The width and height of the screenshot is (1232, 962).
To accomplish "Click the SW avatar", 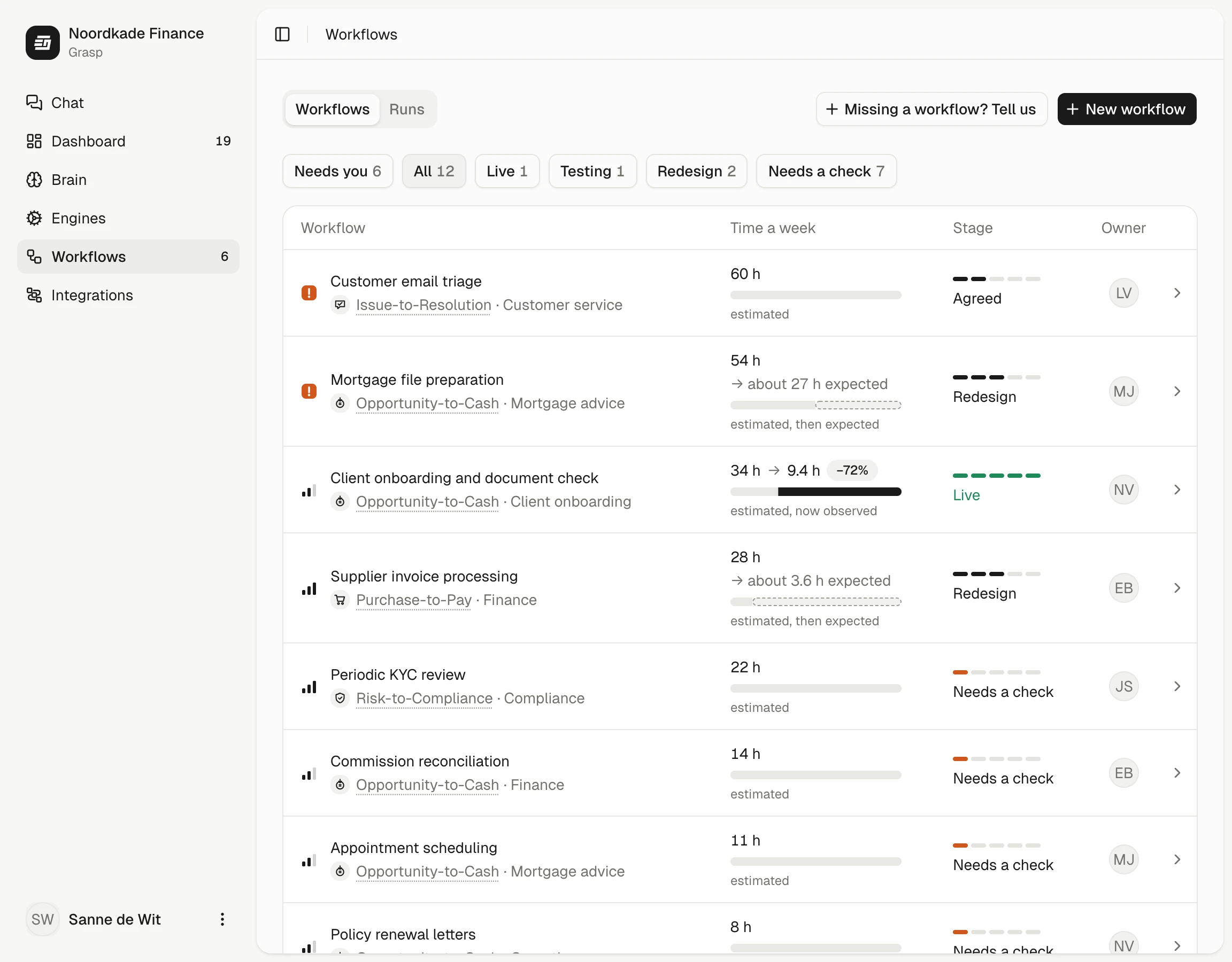I will [42, 919].
